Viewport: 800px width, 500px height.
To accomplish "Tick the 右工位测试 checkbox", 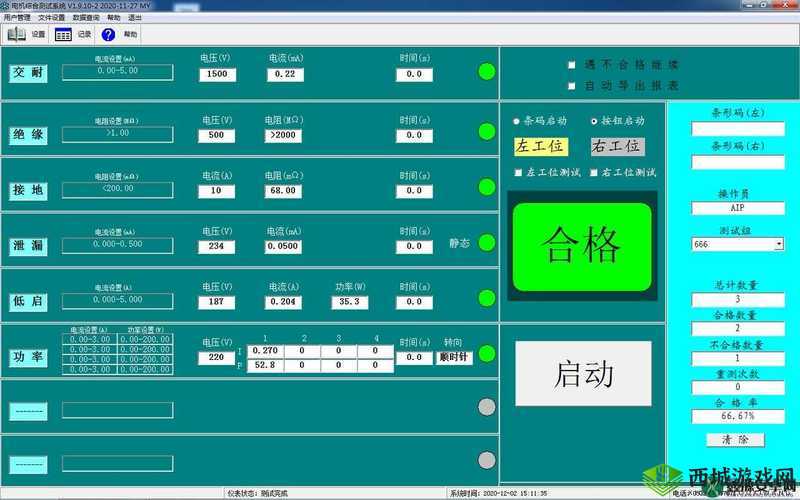I will [x=594, y=173].
